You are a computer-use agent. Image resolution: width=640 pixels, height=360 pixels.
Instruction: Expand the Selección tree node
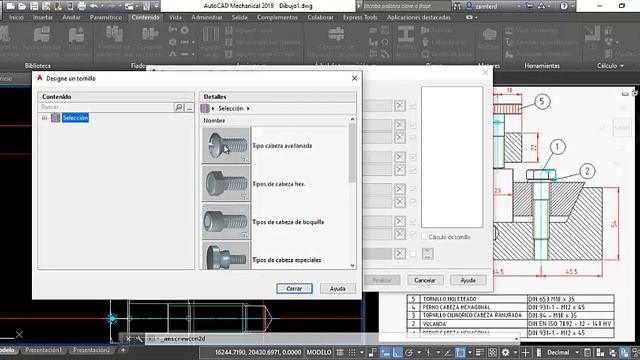pyautogui.click(x=44, y=118)
